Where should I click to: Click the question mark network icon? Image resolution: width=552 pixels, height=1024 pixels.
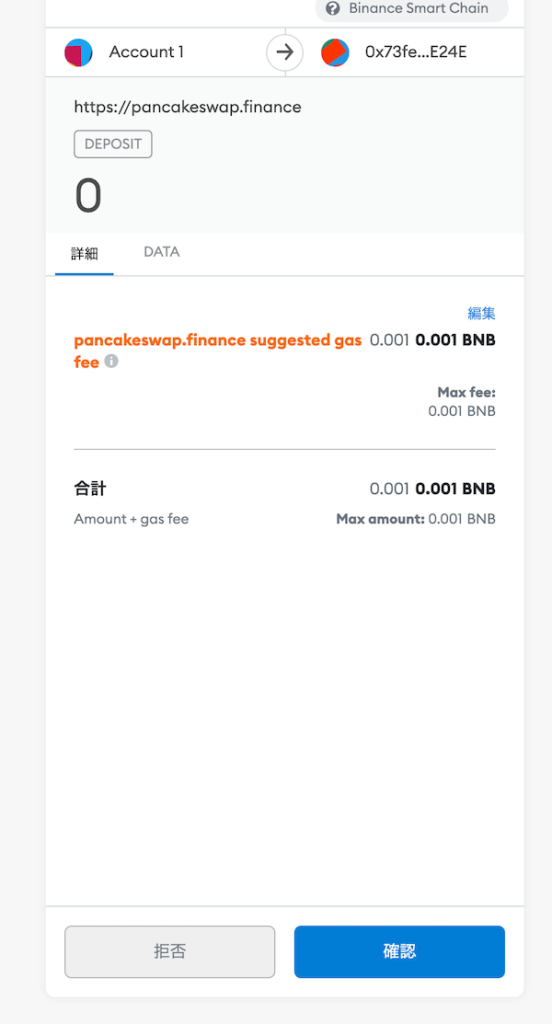click(333, 8)
